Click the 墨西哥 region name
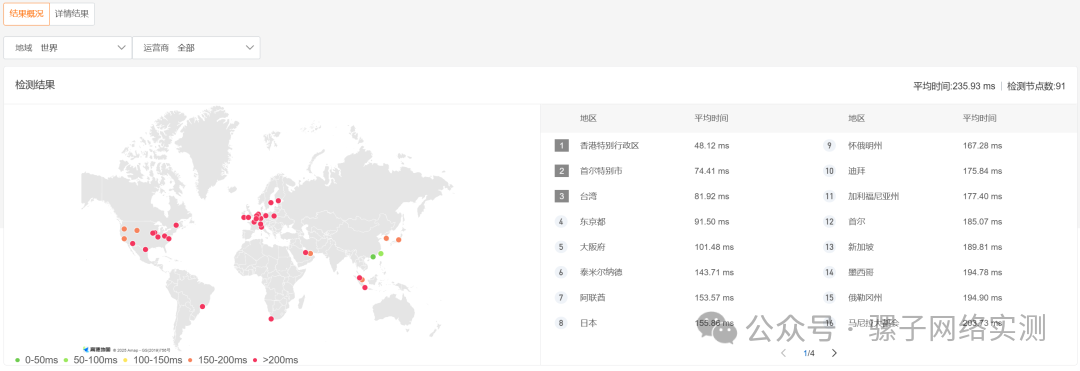 tap(860, 273)
